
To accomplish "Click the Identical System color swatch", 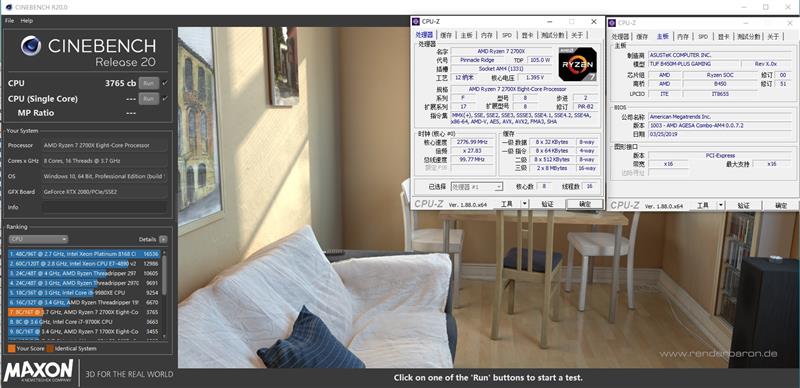I will (x=50, y=349).
